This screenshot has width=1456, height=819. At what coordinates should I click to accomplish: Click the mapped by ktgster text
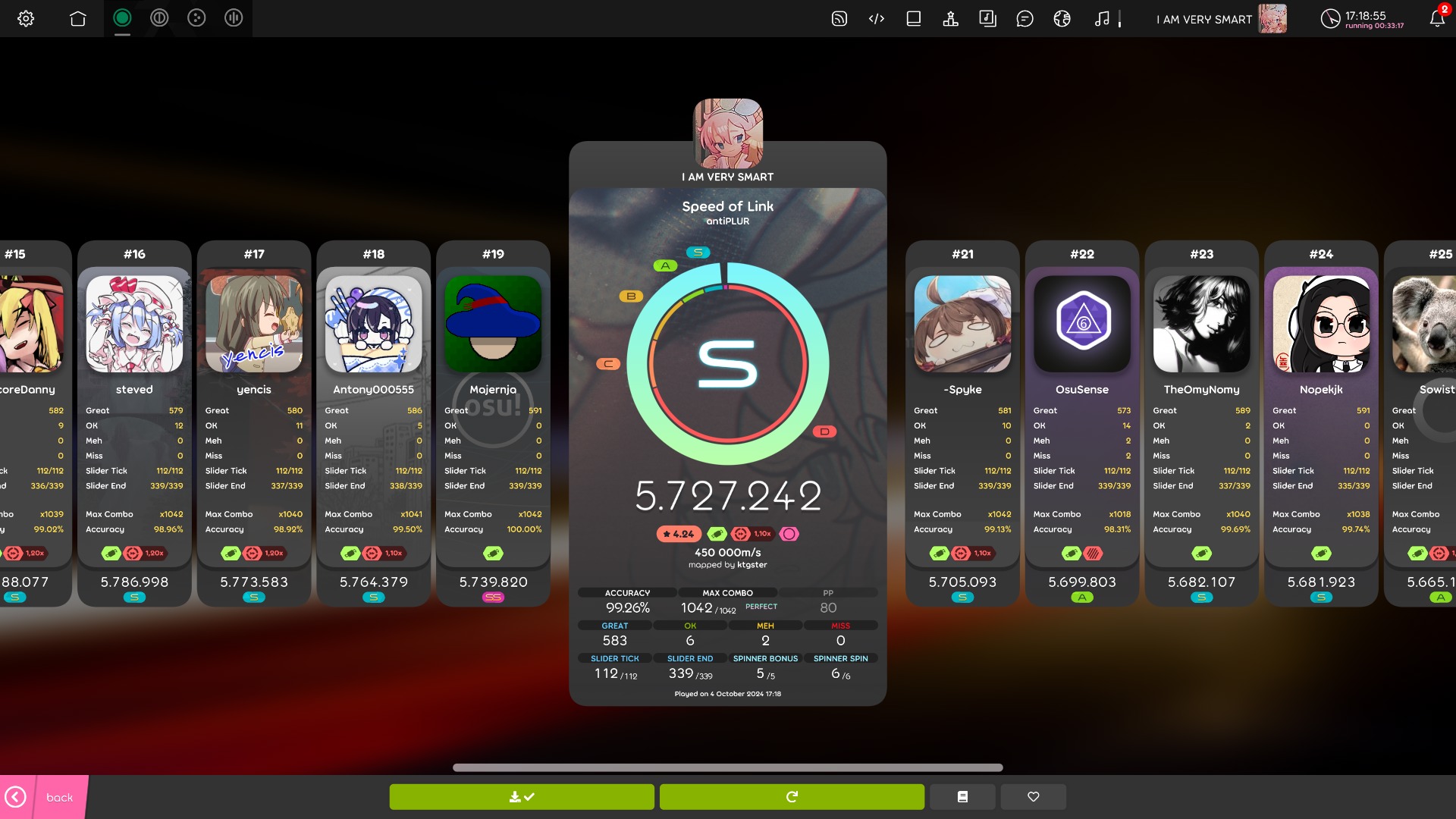[x=728, y=565]
